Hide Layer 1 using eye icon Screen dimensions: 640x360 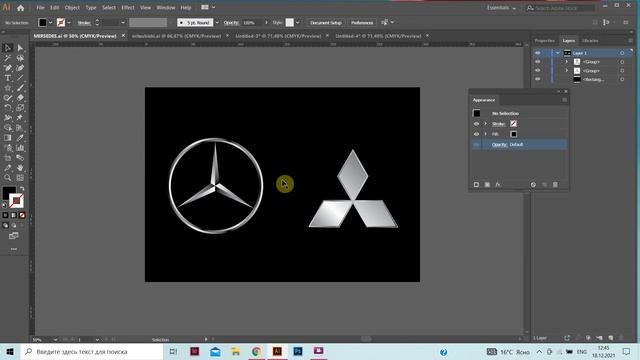538,53
